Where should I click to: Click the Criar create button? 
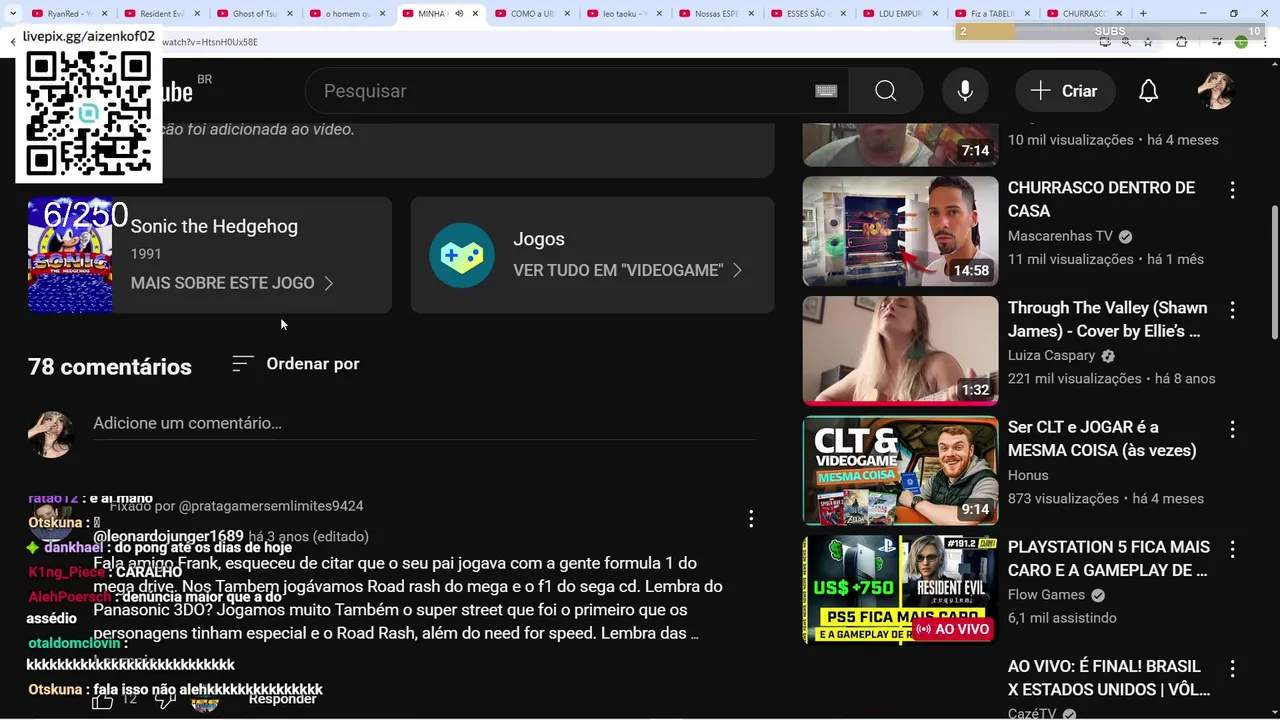[x=1065, y=91]
